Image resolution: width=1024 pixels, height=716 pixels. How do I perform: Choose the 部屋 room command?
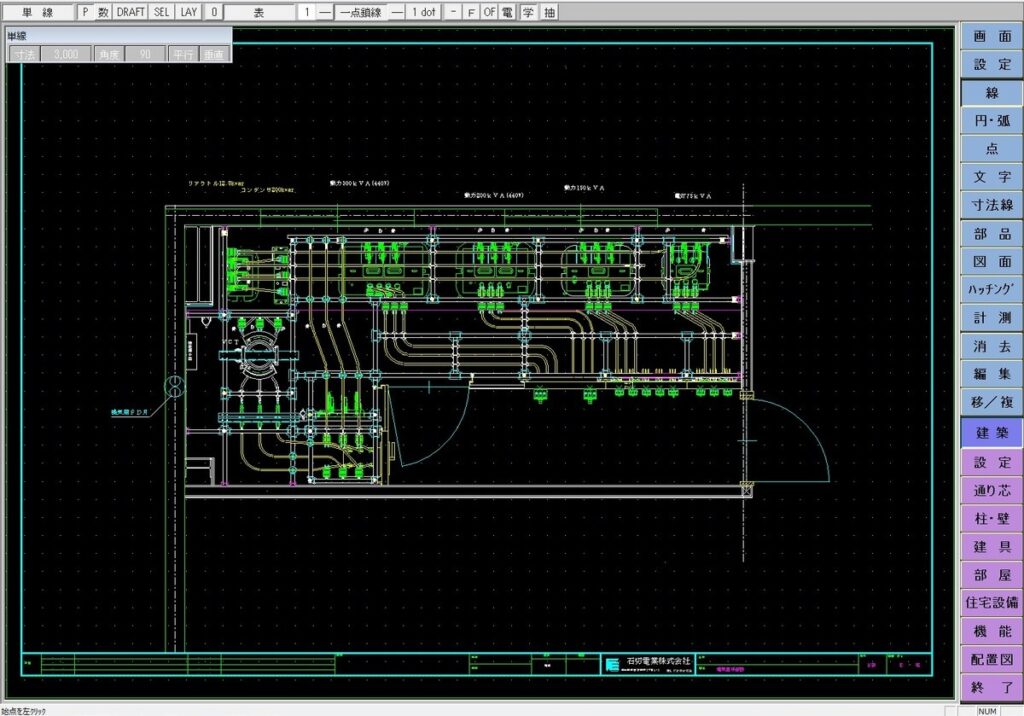(991, 575)
